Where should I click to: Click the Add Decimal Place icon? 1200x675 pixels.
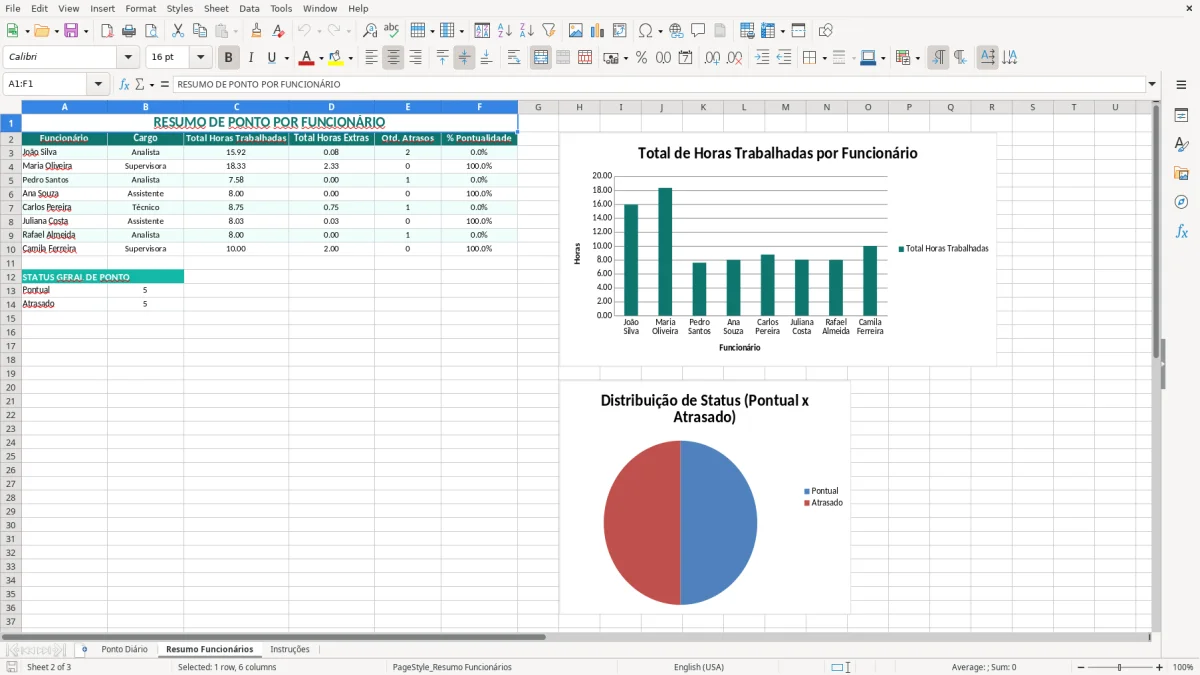pos(714,58)
